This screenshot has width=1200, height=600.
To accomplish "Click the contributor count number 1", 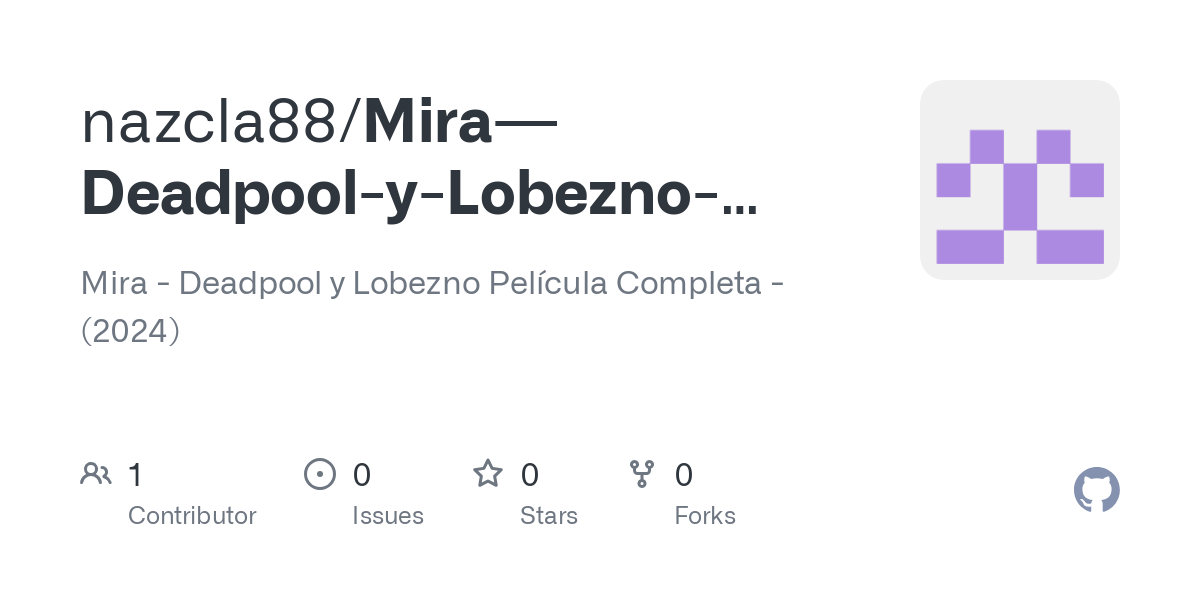I will click(x=135, y=474).
